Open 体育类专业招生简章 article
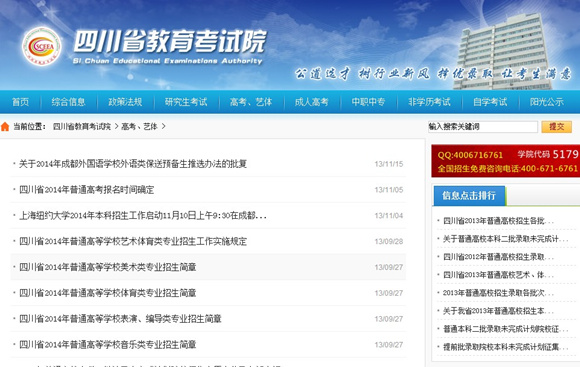 pyautogui.click(x=108, y=293)
